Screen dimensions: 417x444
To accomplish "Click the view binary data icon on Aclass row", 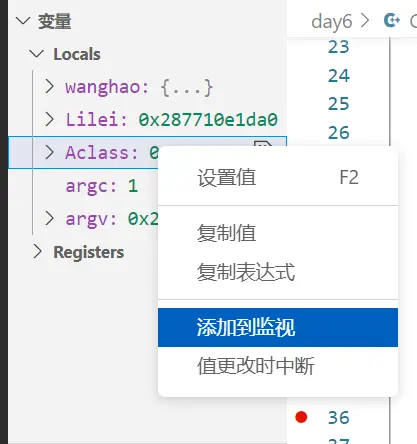I will (263, 144).
